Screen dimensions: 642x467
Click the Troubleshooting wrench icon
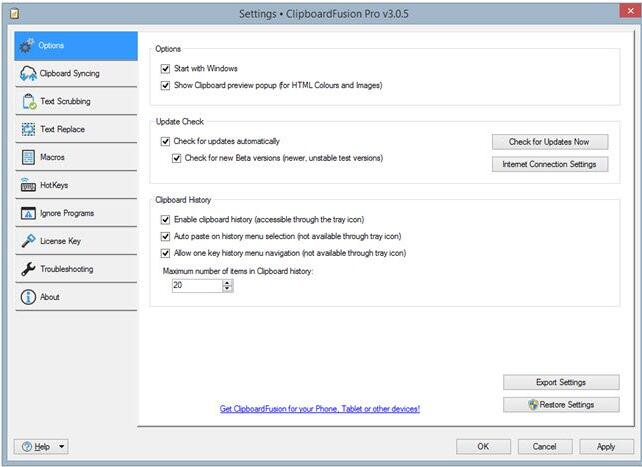coord(28,269)
